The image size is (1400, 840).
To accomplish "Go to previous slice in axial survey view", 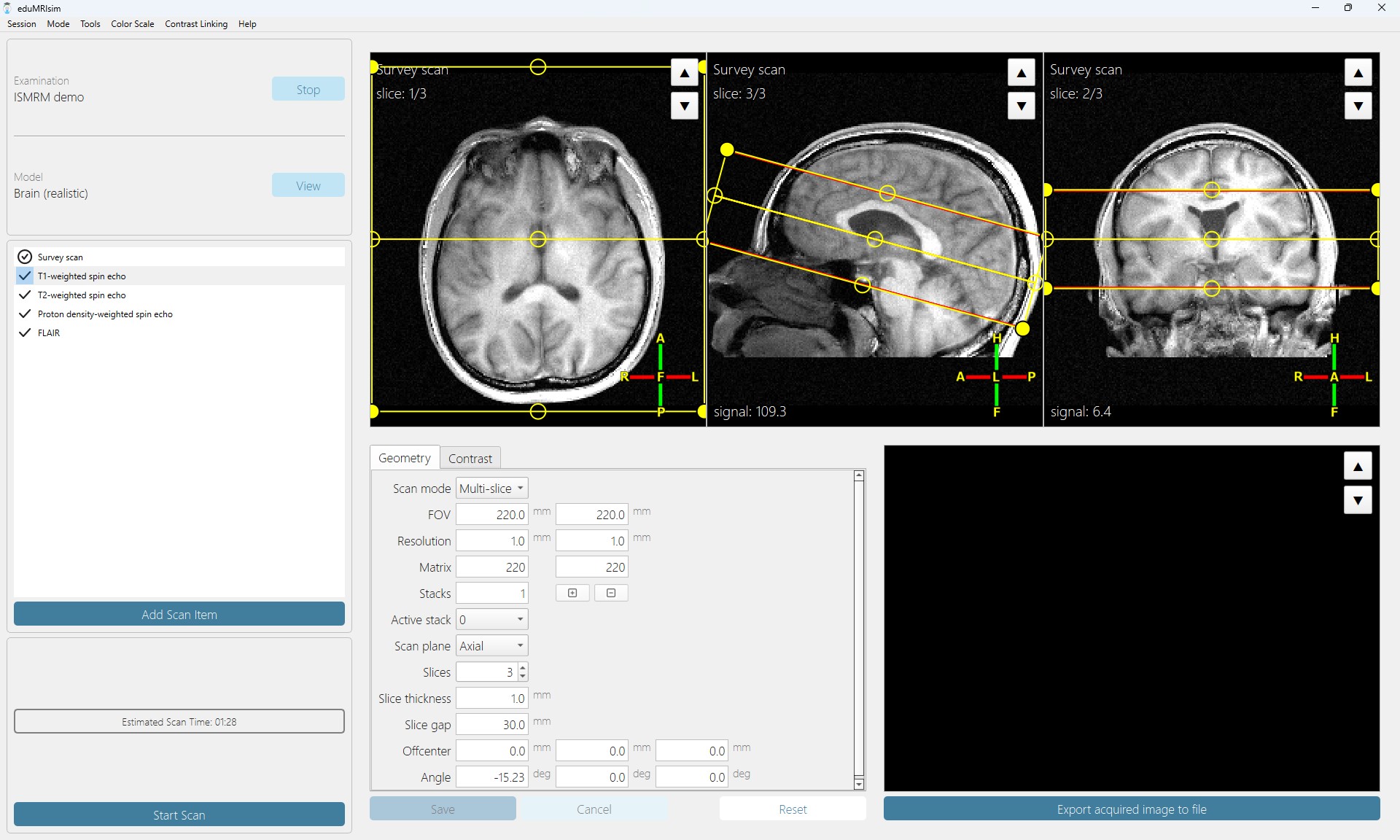I will 684,73.
